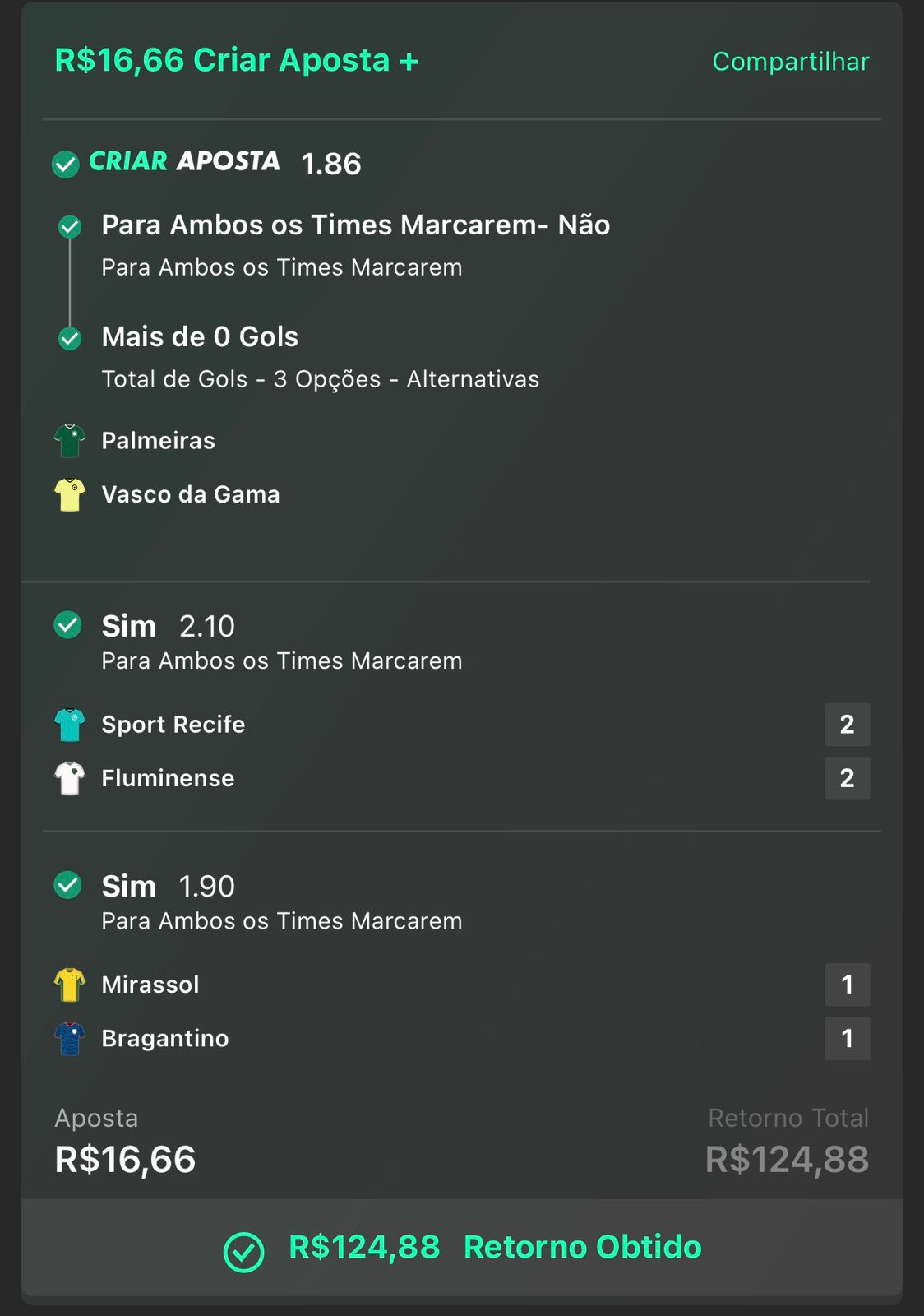This screenshot has width=924, height=1316.
Task: Click the Mirassol score box
Action: tap(847, 985)
